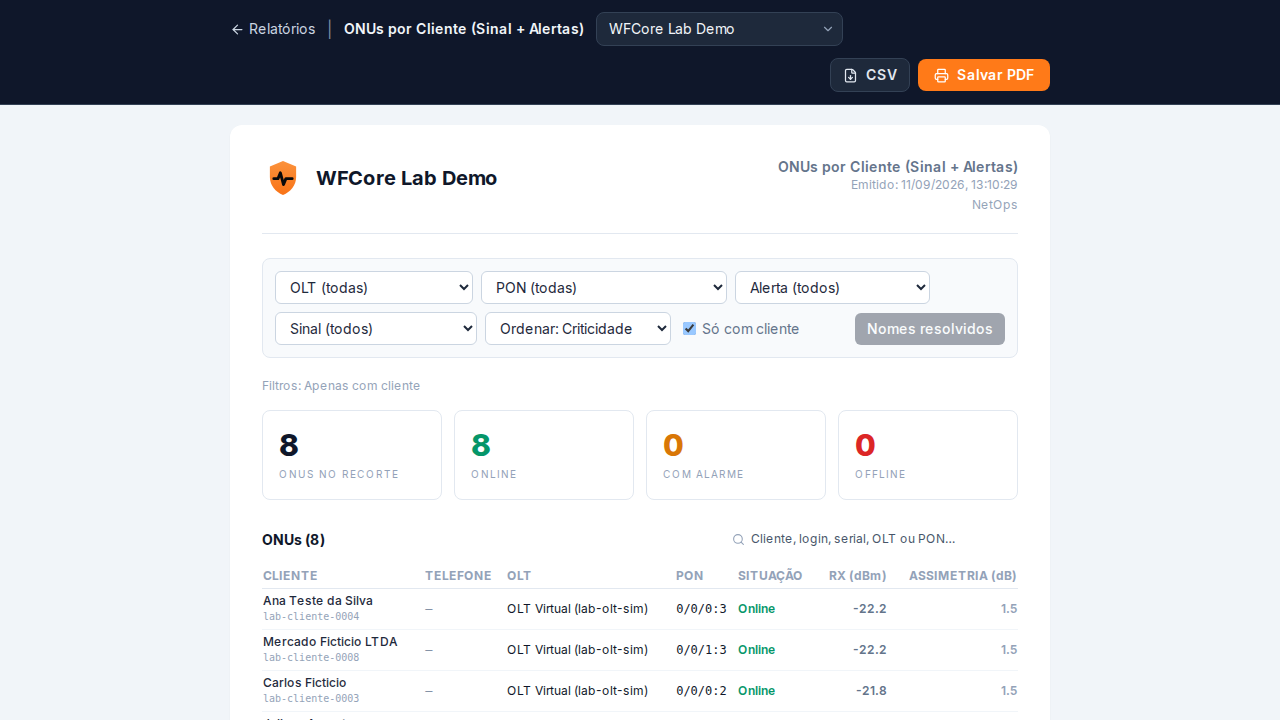
Task: Change the Ordenar: Criticidade sort option
Action: pyautogui.click(x=578, y=328)
